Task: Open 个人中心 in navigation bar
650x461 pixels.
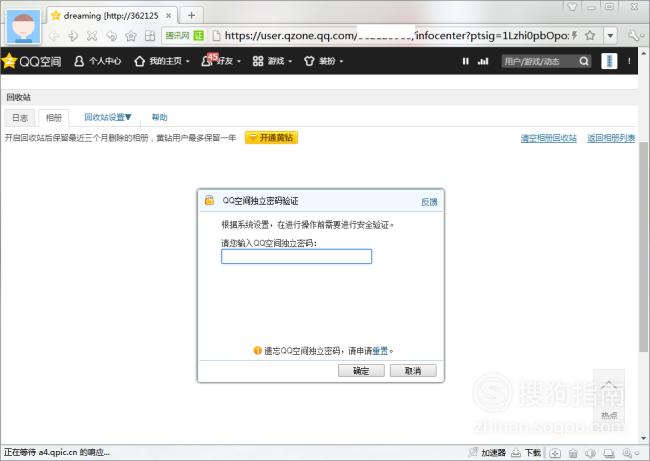Action: coord(98,61)
